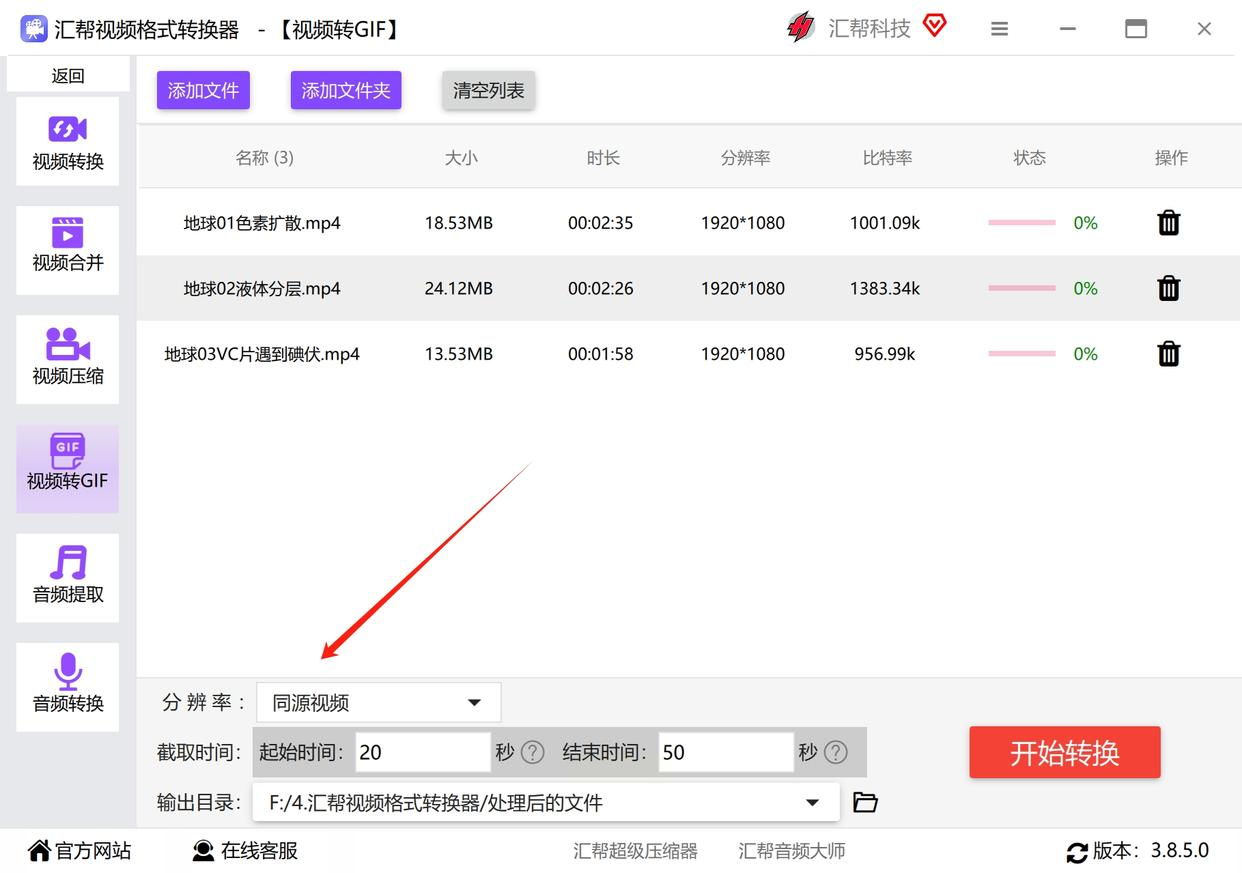Image resolution: width=1242 pixels, height=873 pixels.
Task: Open output folder browse icon
Action: coord(865,802)
